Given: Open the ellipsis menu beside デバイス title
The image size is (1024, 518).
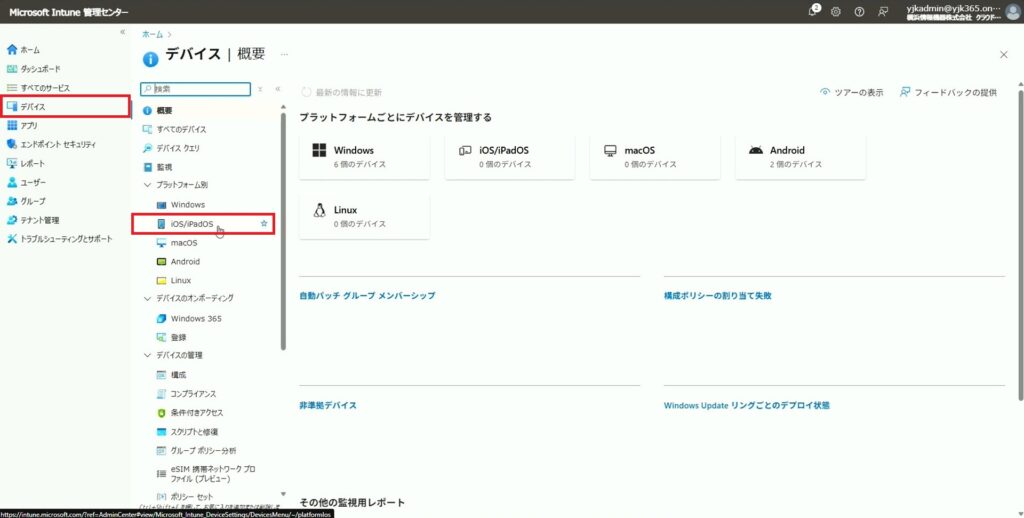Looking at the screenshot, I should tap(284, 55).
